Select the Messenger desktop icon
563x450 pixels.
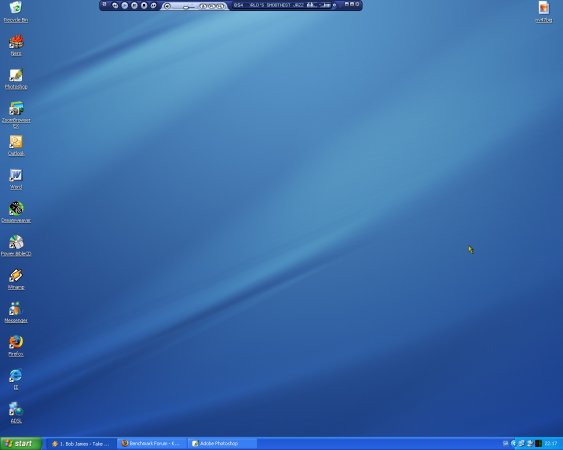tap(16, 312)
